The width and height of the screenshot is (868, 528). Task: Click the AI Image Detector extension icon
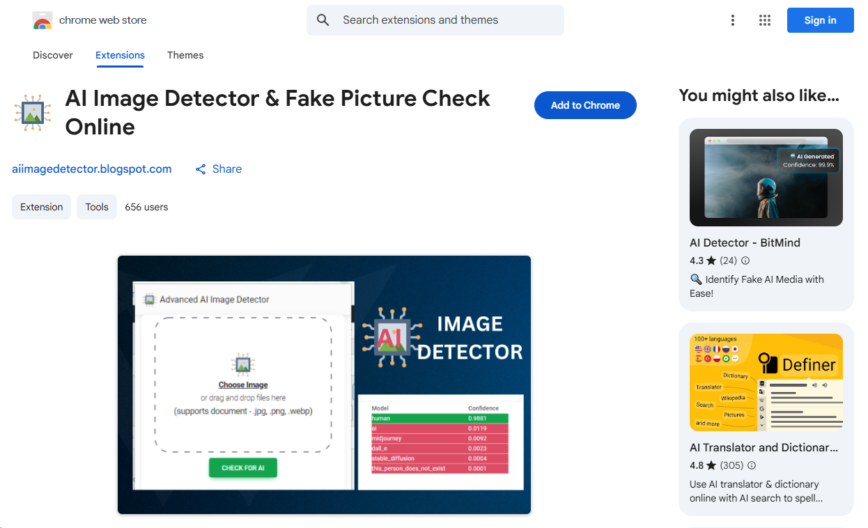(33, 113)
